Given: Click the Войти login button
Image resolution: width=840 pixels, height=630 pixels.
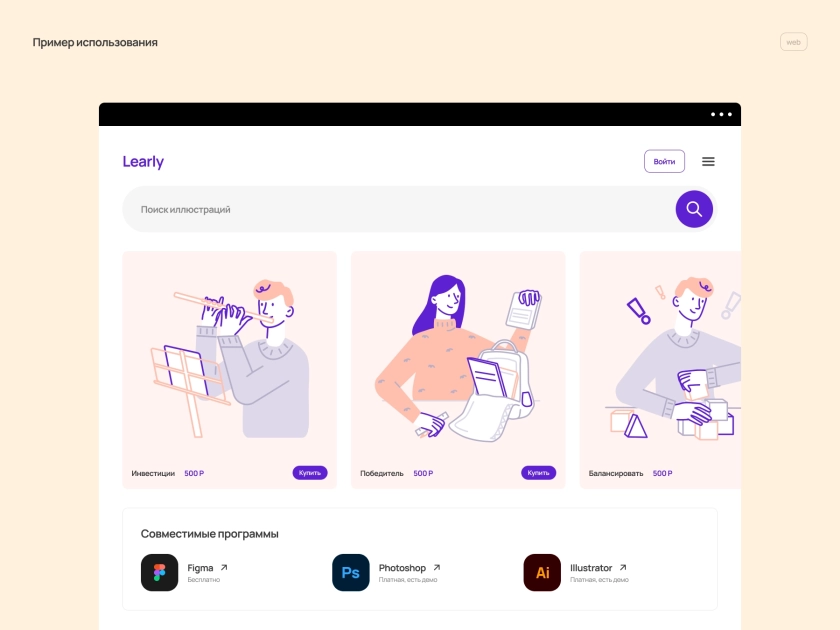Looking at the screenshot, I should pyautogui.click(x=664, y=161).
